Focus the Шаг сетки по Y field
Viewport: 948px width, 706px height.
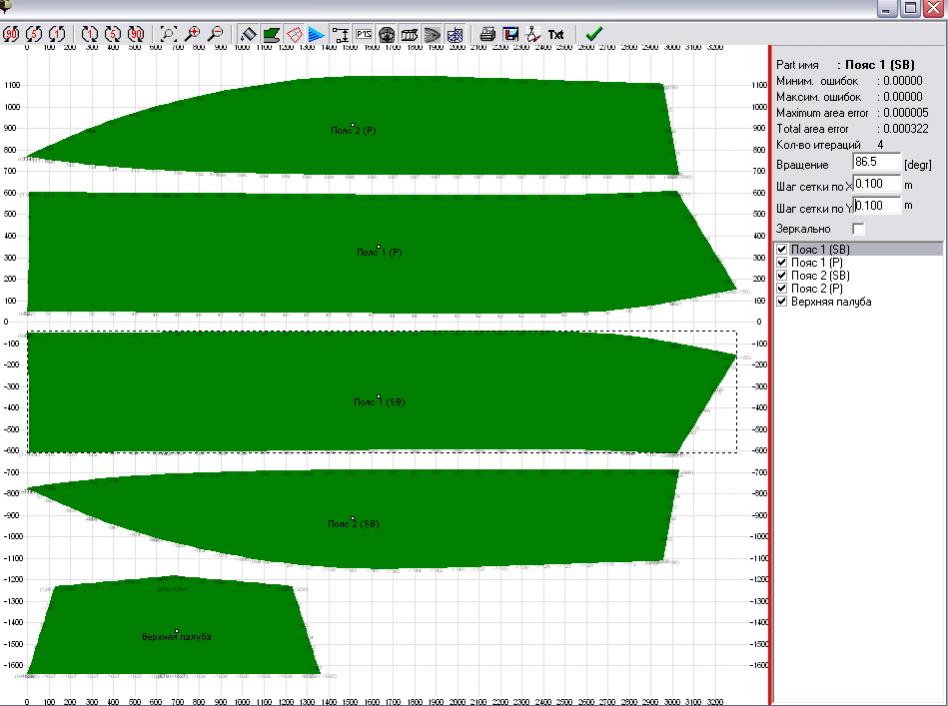click(x=877, y=205)
